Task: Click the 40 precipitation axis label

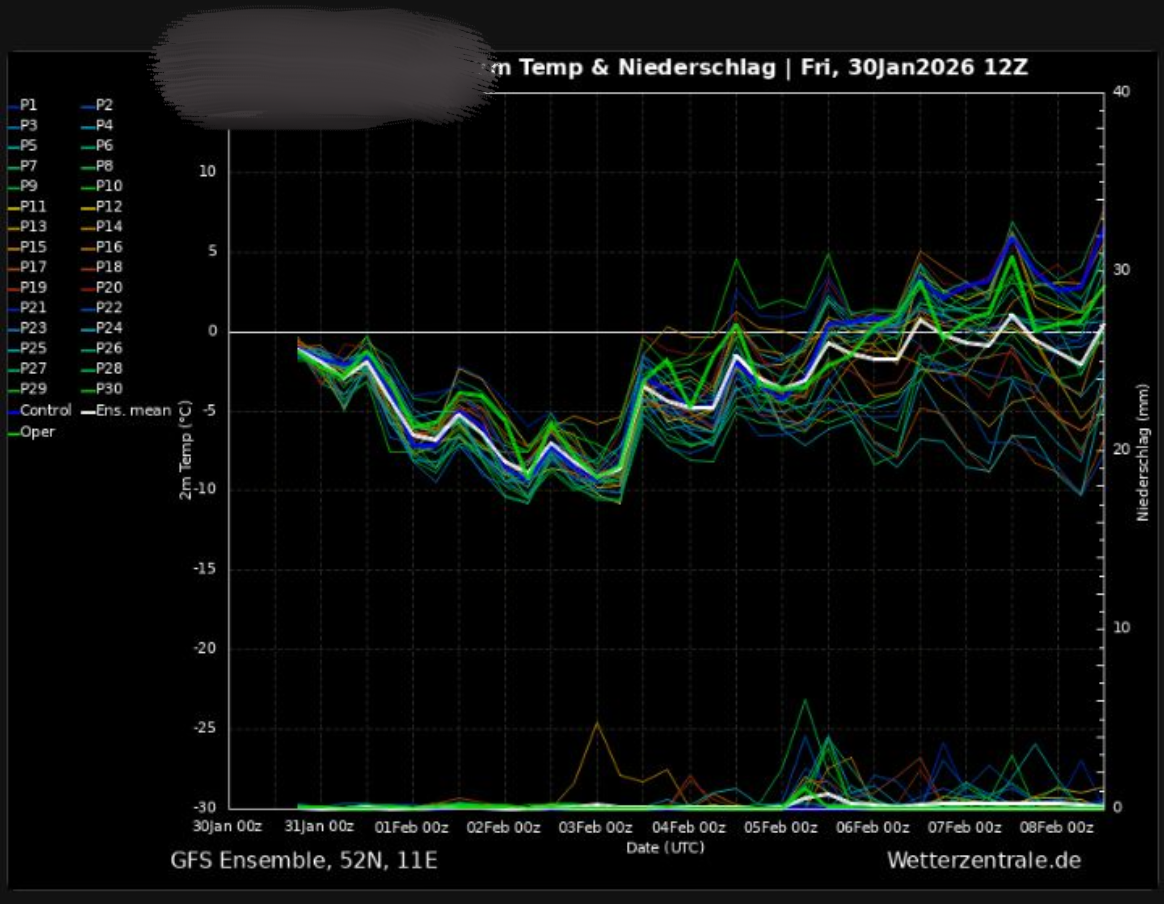Action: click(1121, 92)
